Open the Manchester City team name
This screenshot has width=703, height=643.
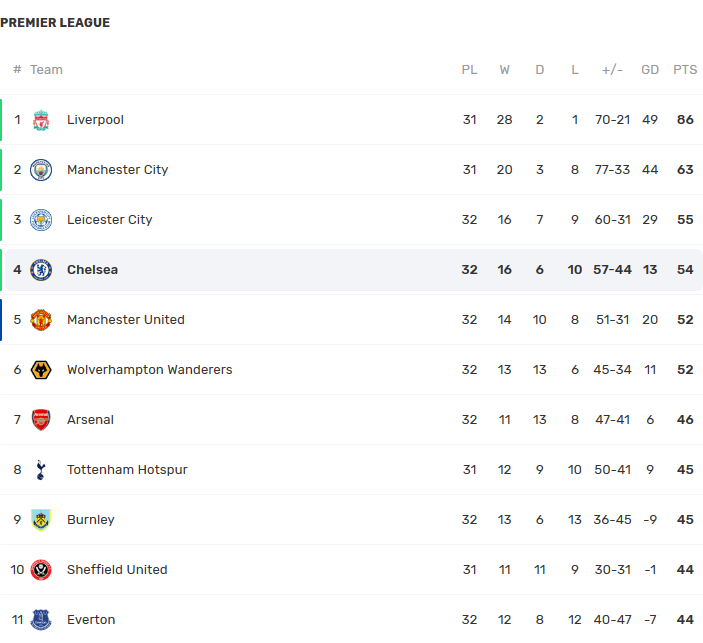(x=117, y=170)
